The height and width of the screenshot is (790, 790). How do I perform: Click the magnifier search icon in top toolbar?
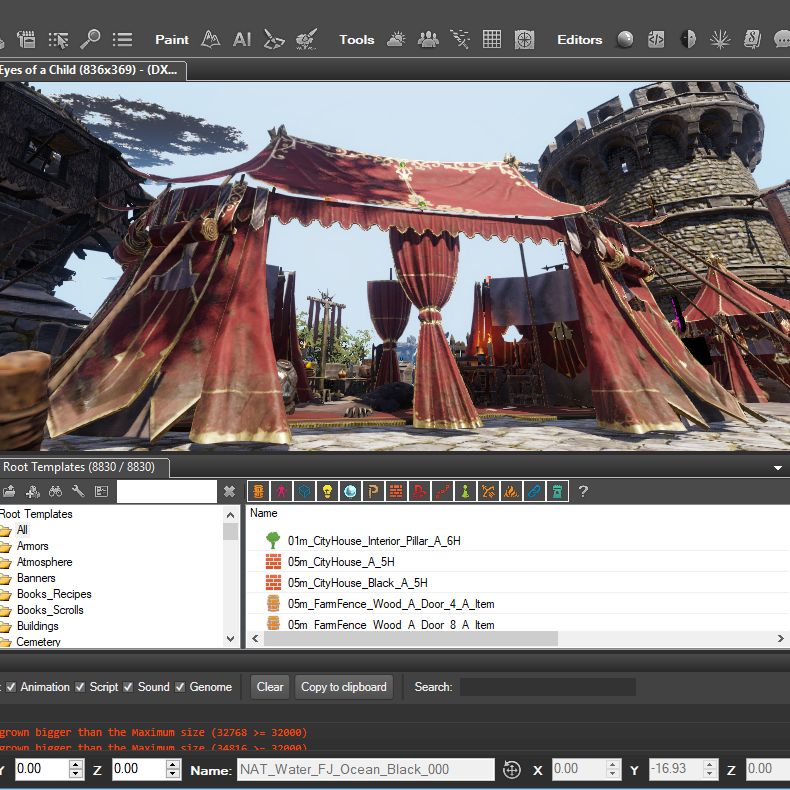click(90, 39)
